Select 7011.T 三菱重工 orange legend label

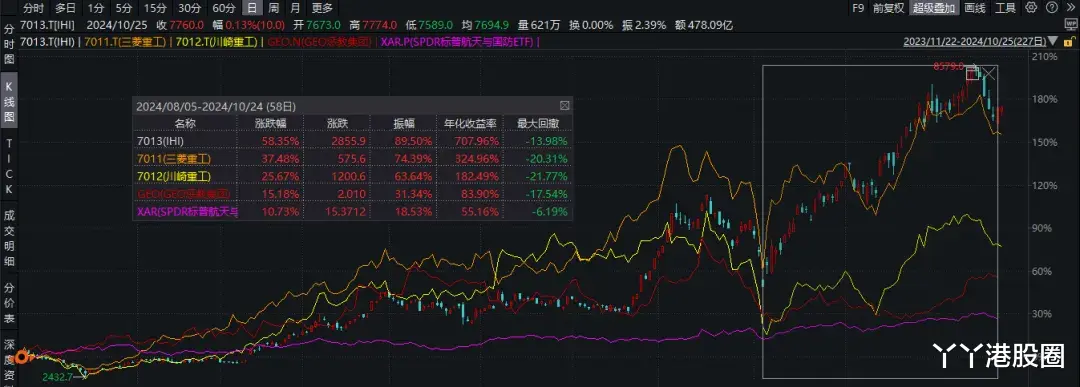[x=126, y=42]
